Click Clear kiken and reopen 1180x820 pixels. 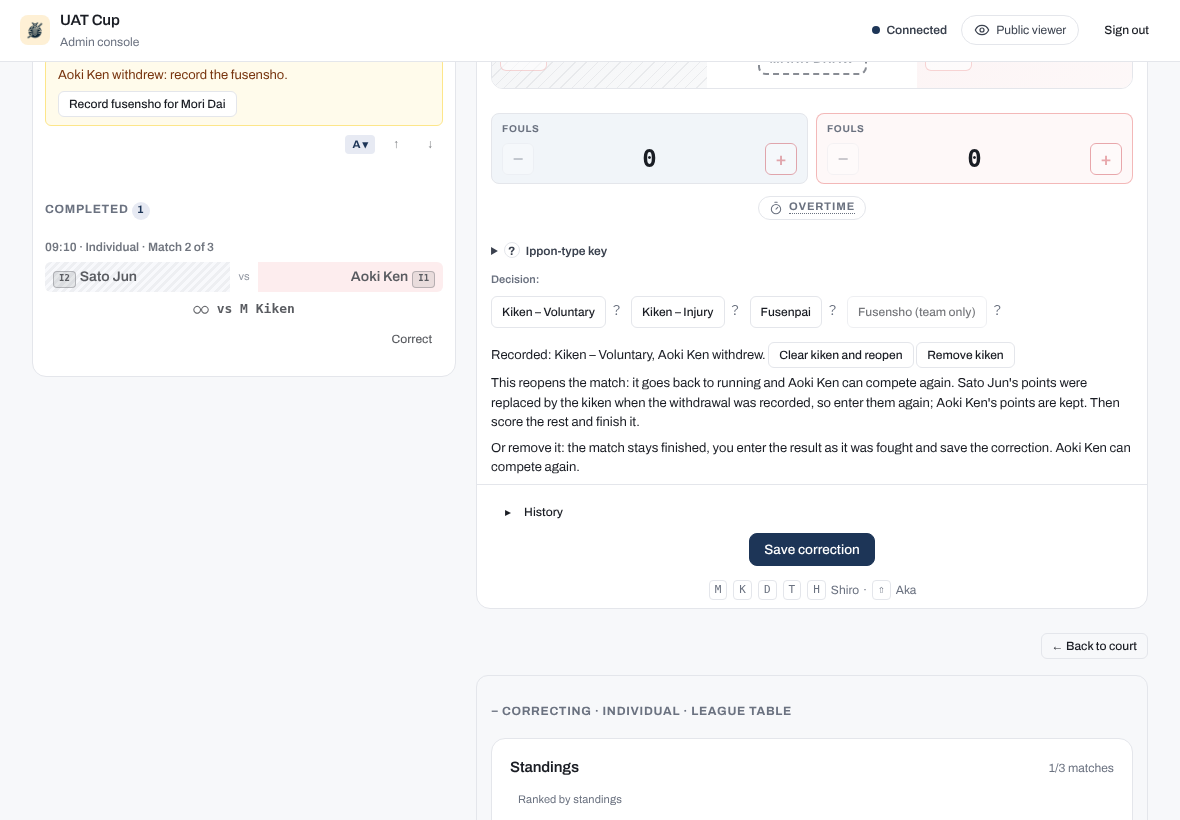click(x=841, y=355)
